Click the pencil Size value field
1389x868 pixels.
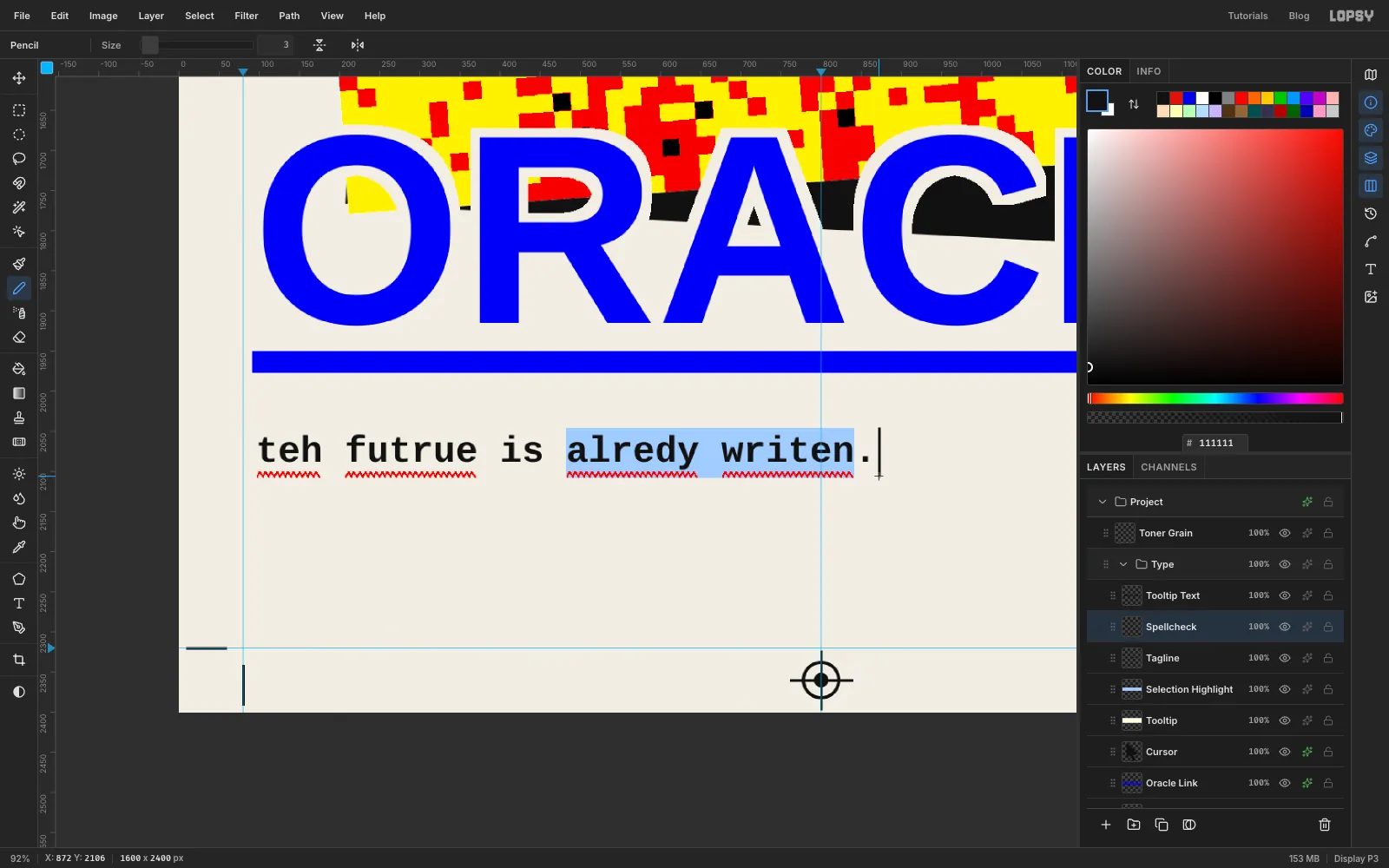(x=275, y=45)
